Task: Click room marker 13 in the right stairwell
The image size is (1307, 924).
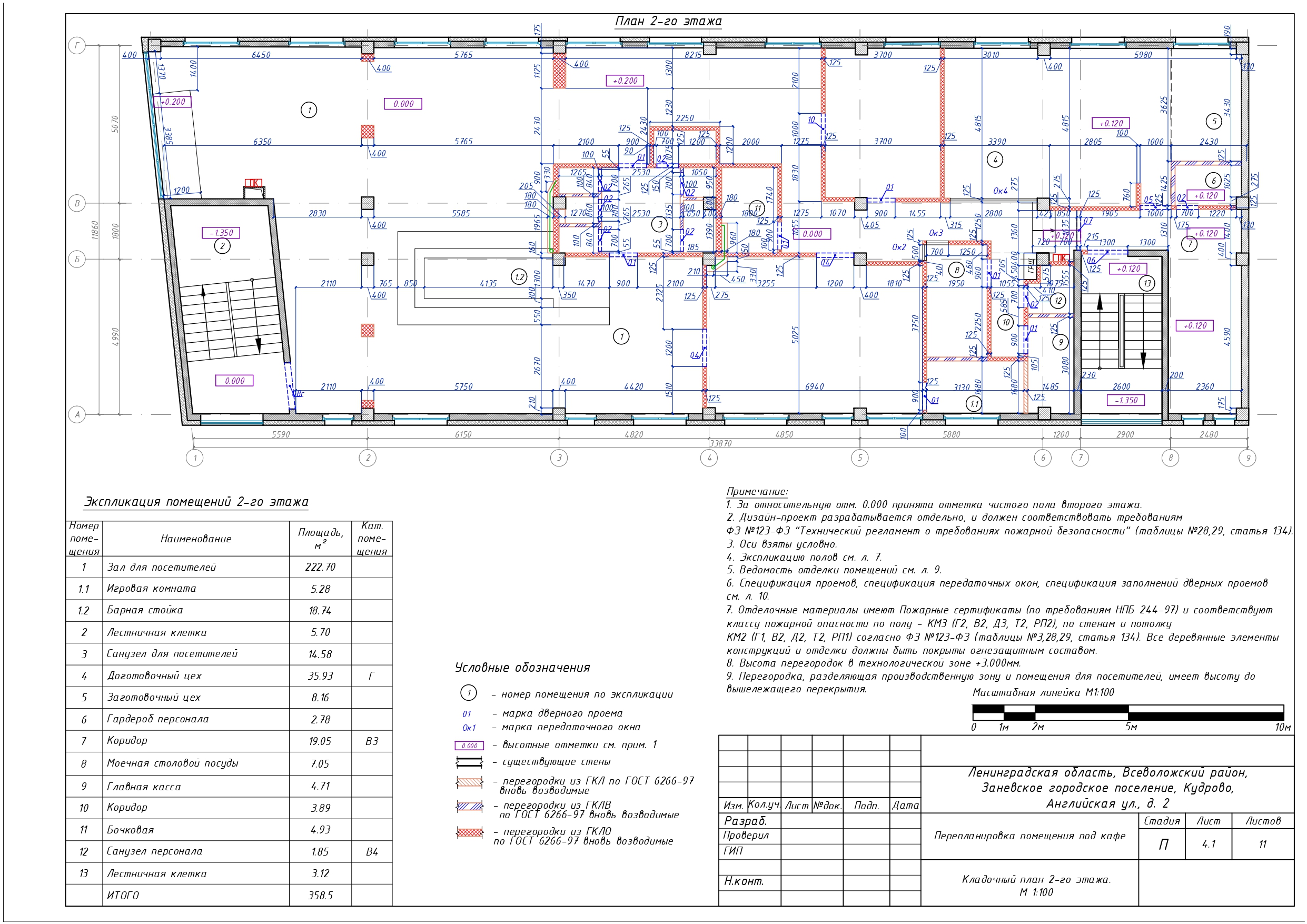Action: [x=1147, y=283]
